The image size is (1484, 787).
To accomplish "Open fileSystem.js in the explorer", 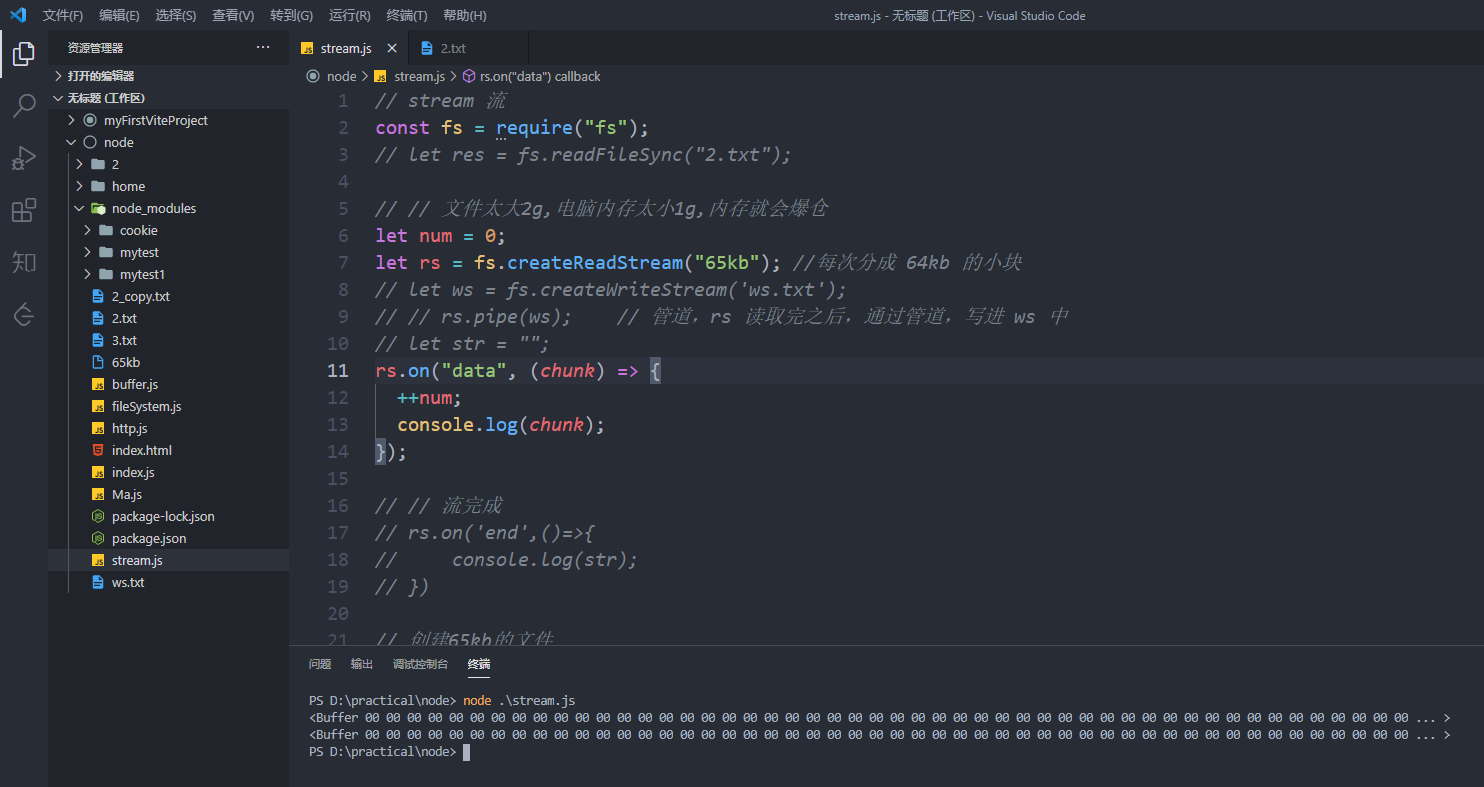I will tap(168, 406).
